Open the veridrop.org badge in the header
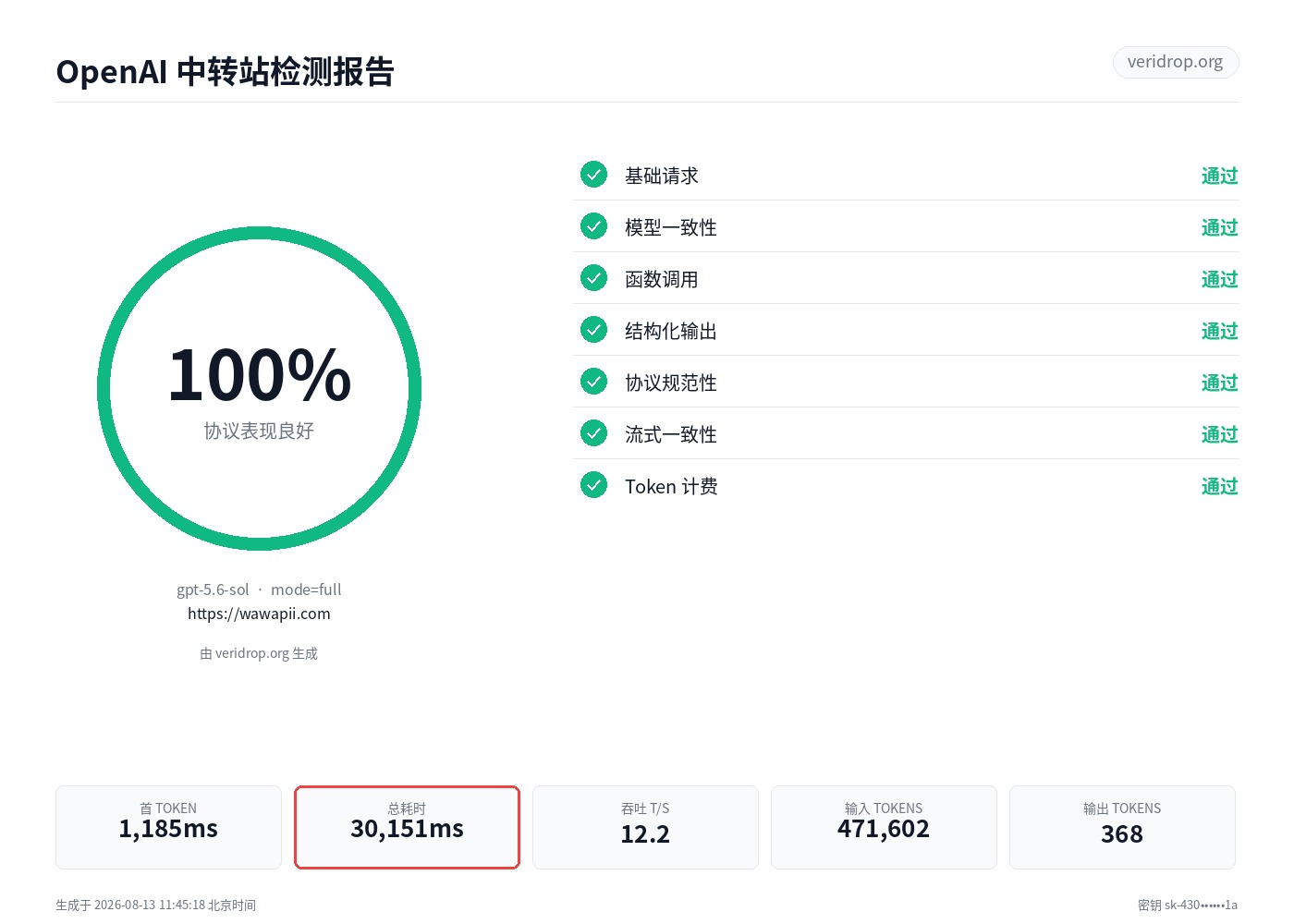The image size is (1294, 924). [x=1176, y=62]
